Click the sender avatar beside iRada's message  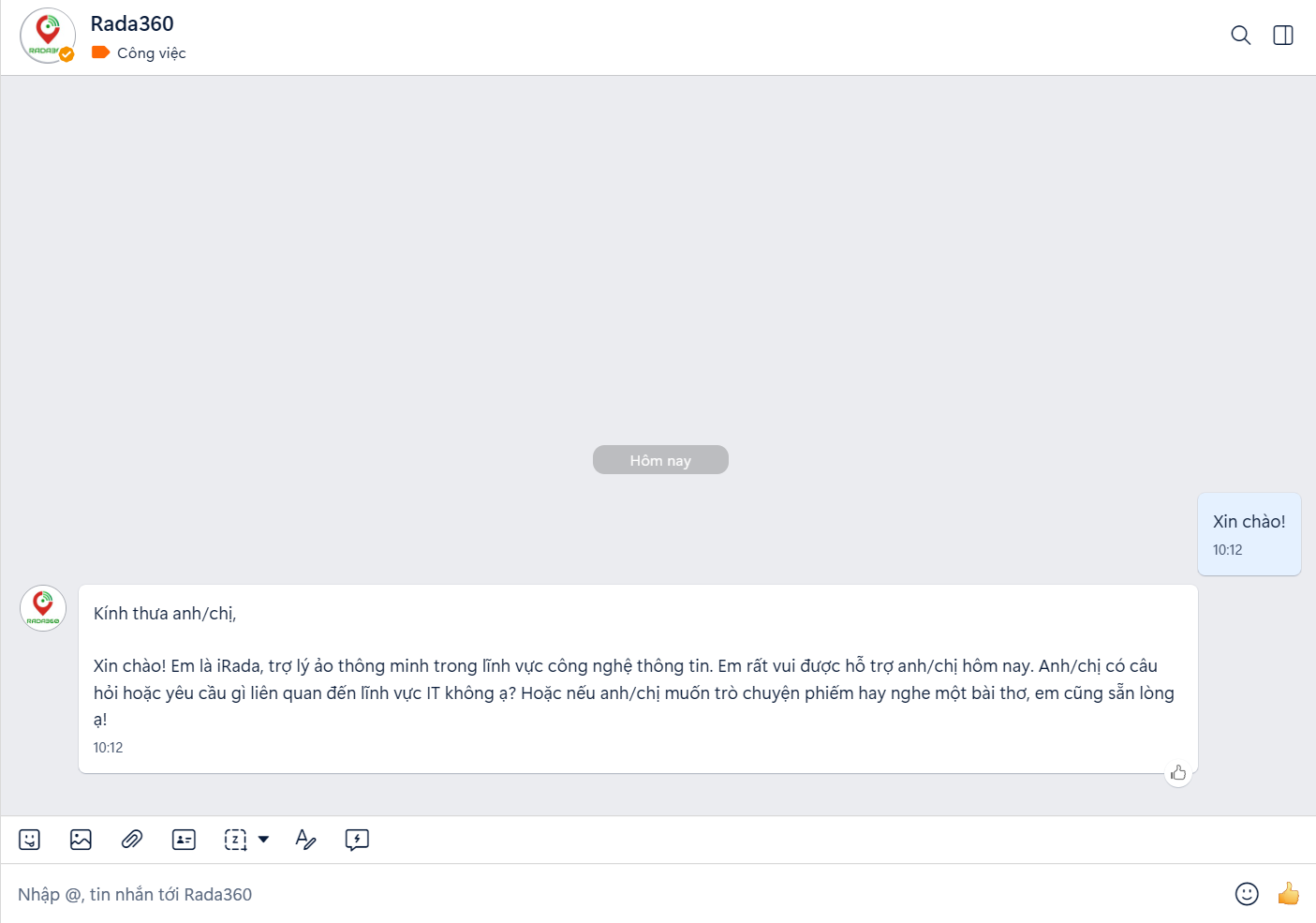tap(43, 608)
